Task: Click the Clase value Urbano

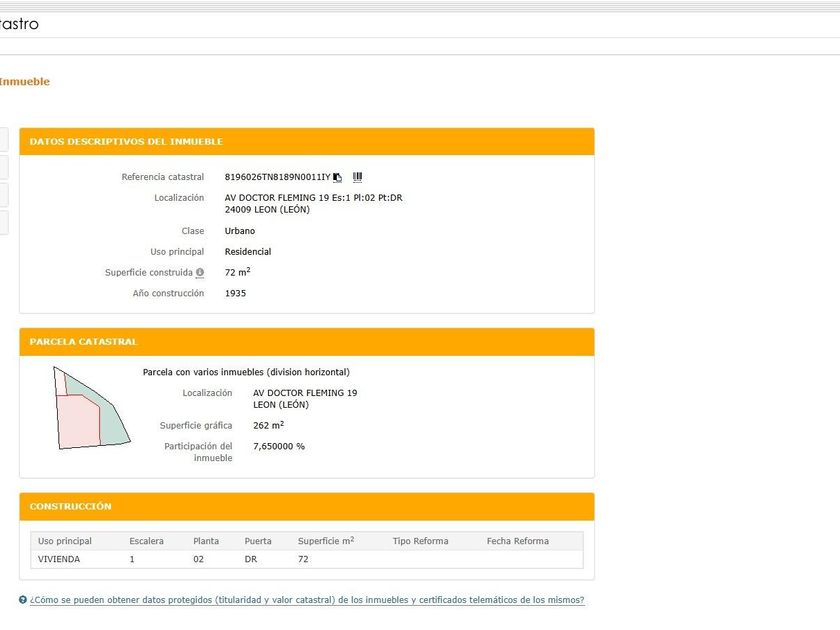Action: [239, 231]
